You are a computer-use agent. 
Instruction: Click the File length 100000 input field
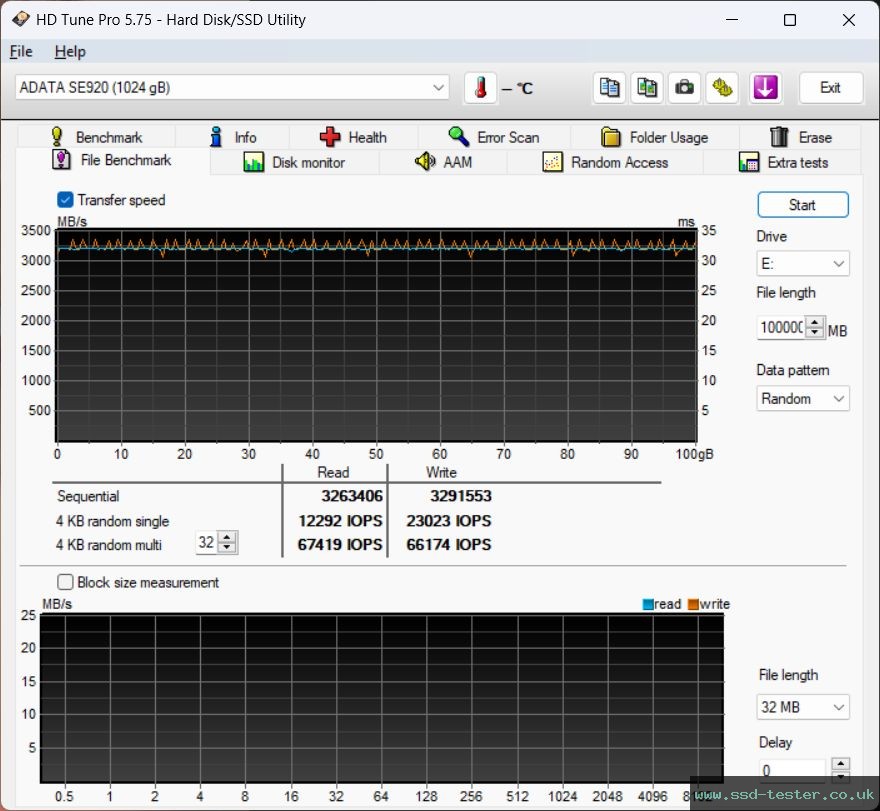(x=781, y=327)
